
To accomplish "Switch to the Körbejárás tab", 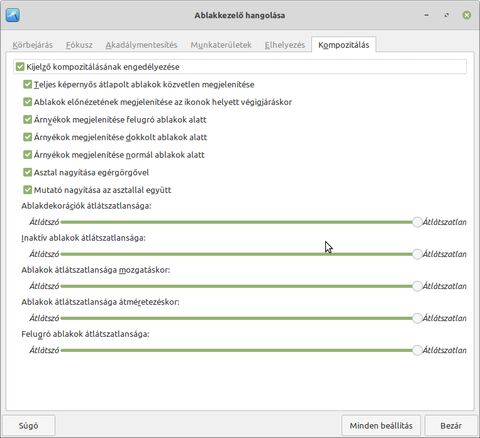I will click(x=33, y=45).
